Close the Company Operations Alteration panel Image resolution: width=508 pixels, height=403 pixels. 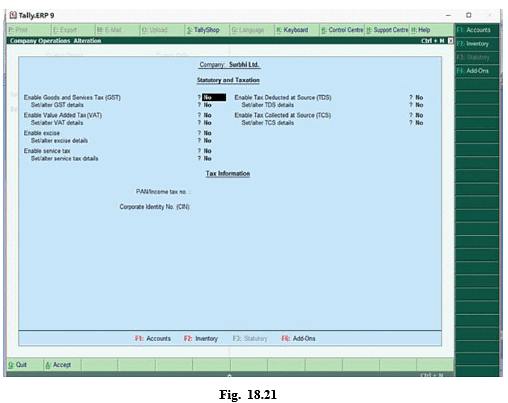[x=450, y=41]
